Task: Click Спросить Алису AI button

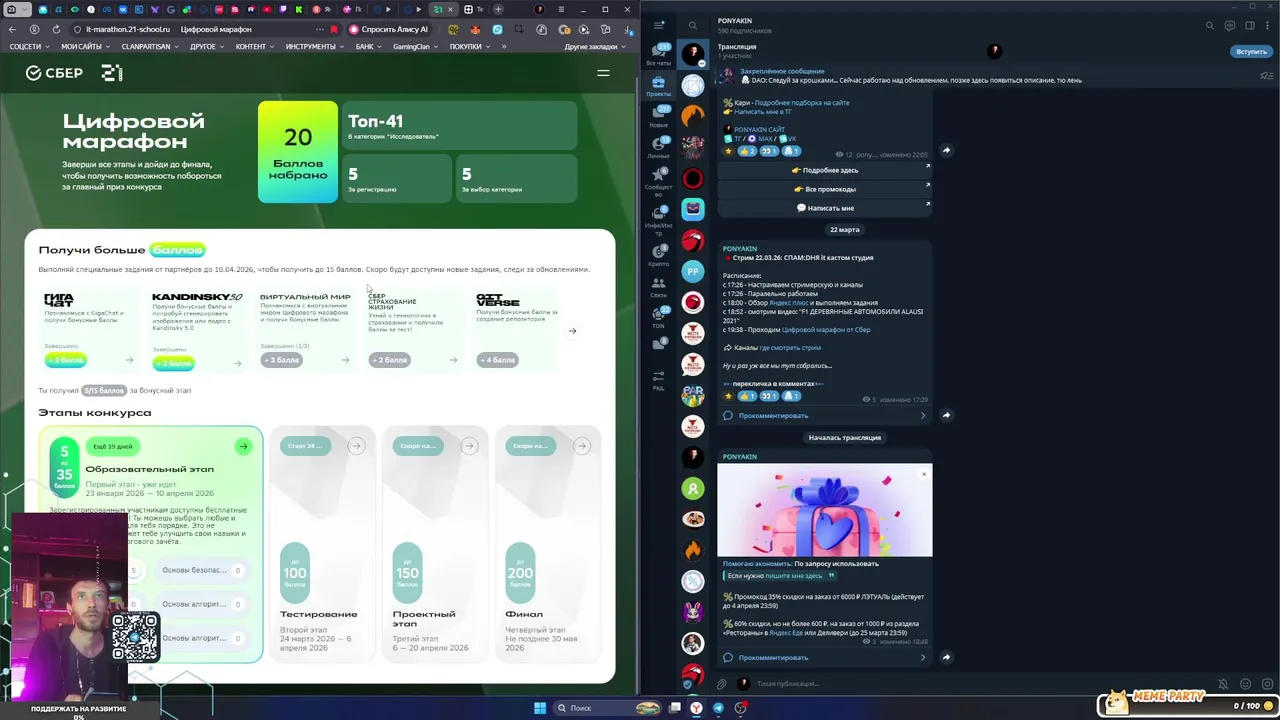Action: pos(389,29)
